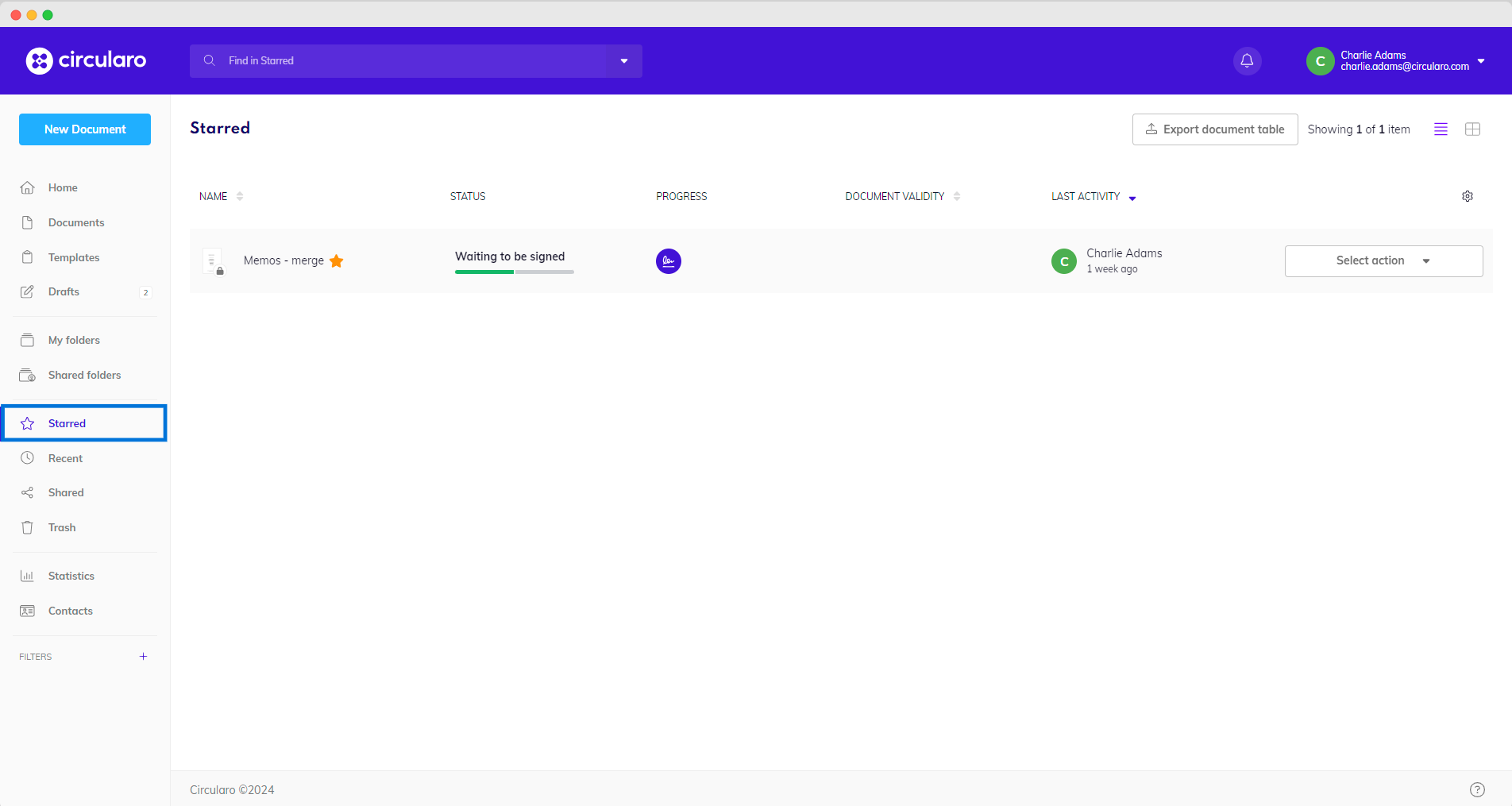Open Templates in the sidebar
Screen dimensions: 1512x806
click(x=74, y=257)
